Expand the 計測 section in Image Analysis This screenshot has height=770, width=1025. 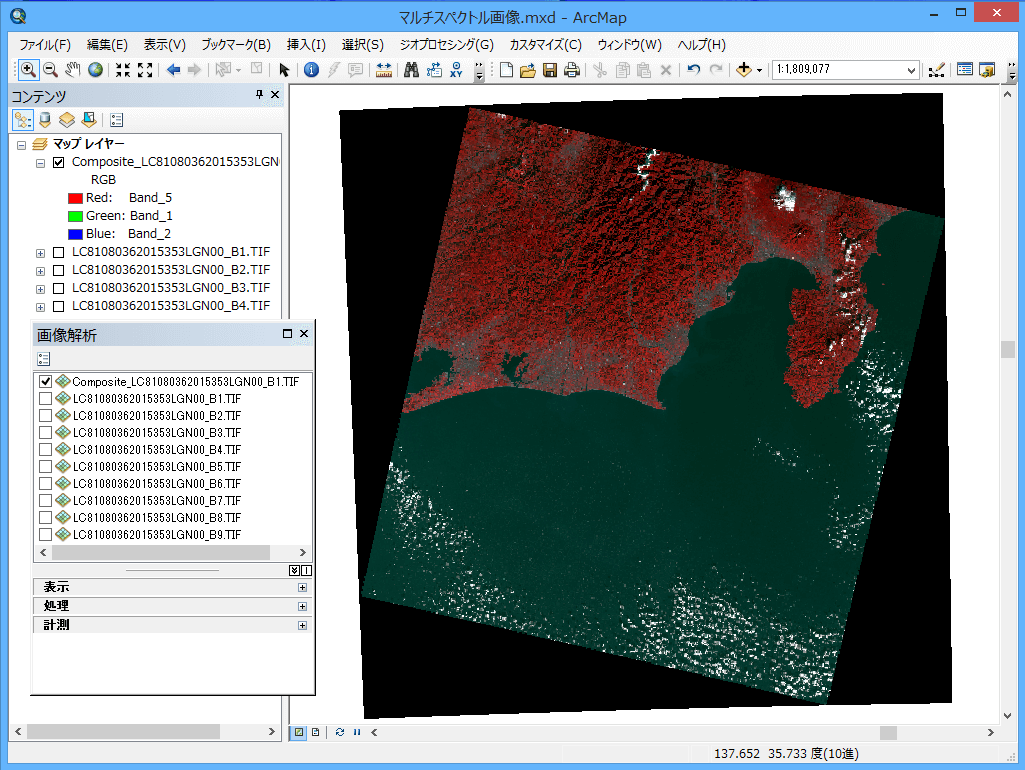(302, 625)
